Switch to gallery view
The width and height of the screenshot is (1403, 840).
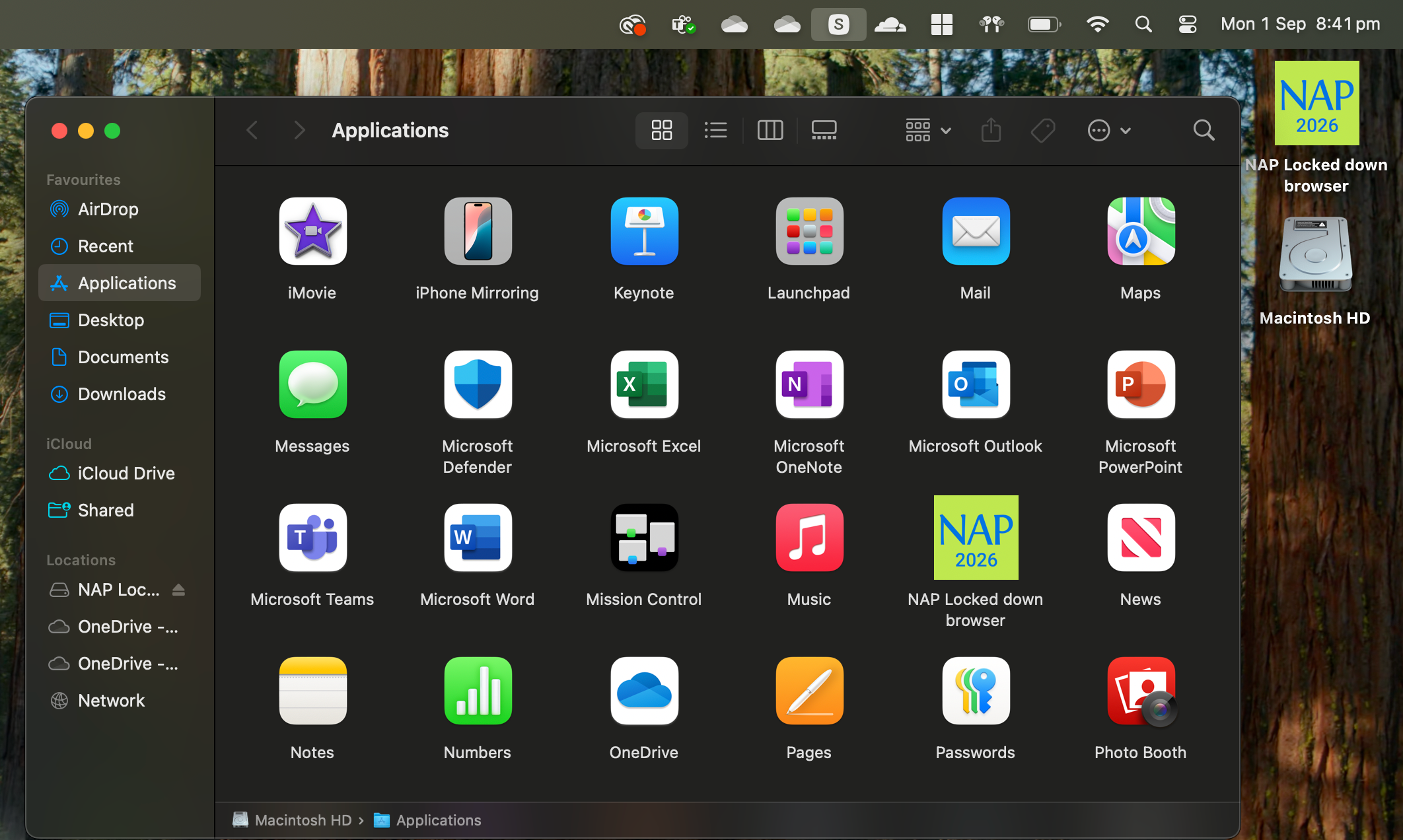tap(823, 130)
